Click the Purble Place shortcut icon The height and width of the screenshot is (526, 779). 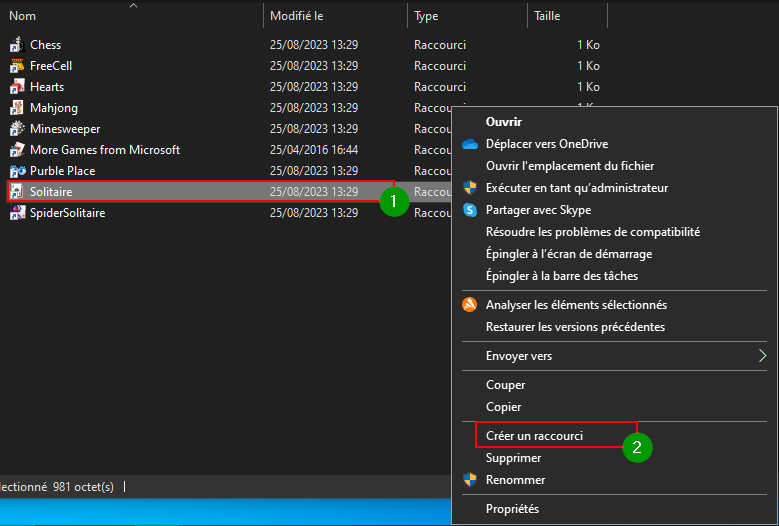click(x=17, y=171)
